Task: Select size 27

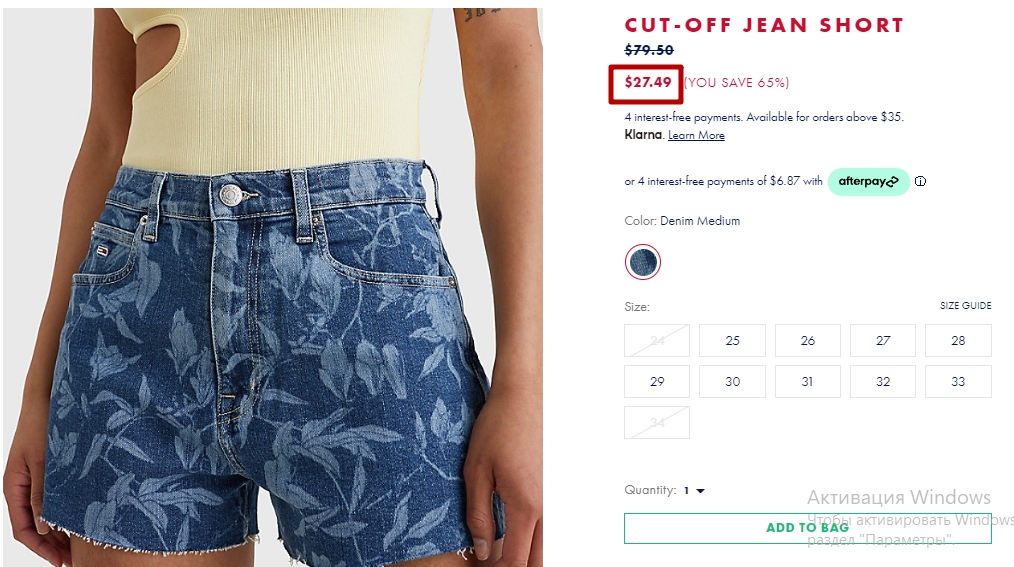Action: click(x=883, y=341)
